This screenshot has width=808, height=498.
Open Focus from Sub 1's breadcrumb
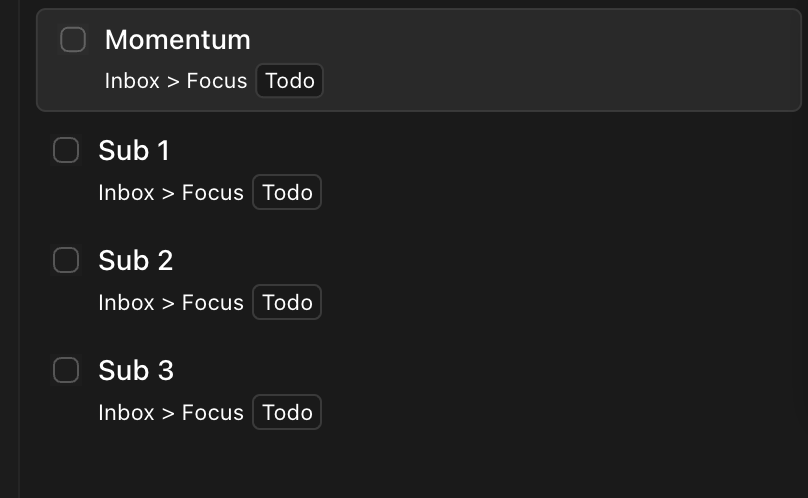click(213, 193)
